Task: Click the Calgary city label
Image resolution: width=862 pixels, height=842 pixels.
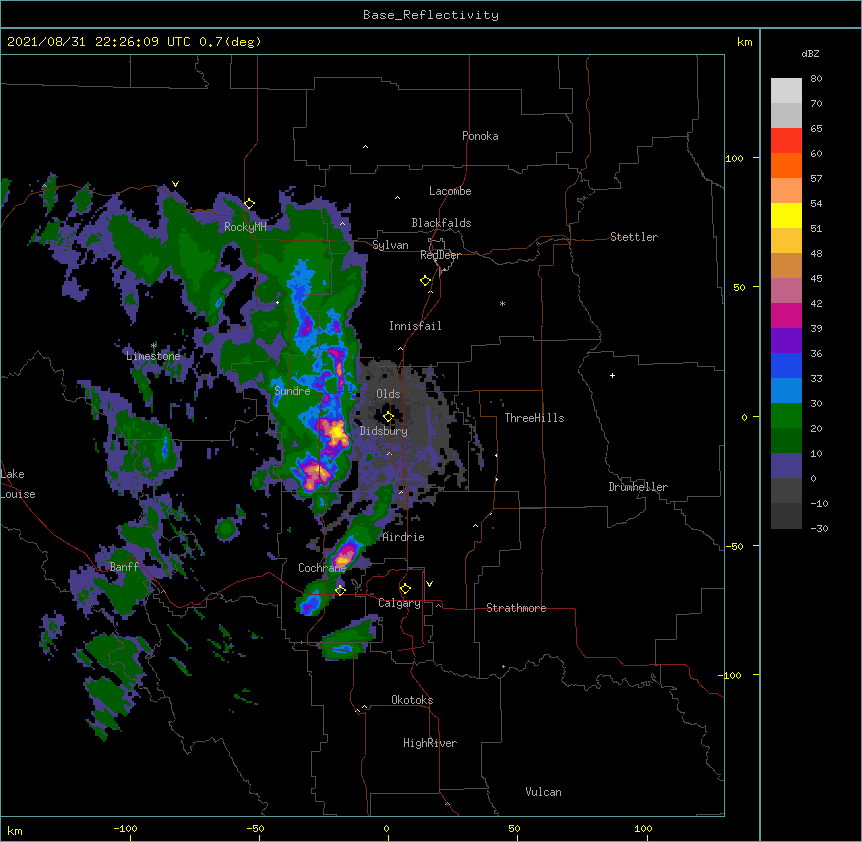Action: click(399, 603)
